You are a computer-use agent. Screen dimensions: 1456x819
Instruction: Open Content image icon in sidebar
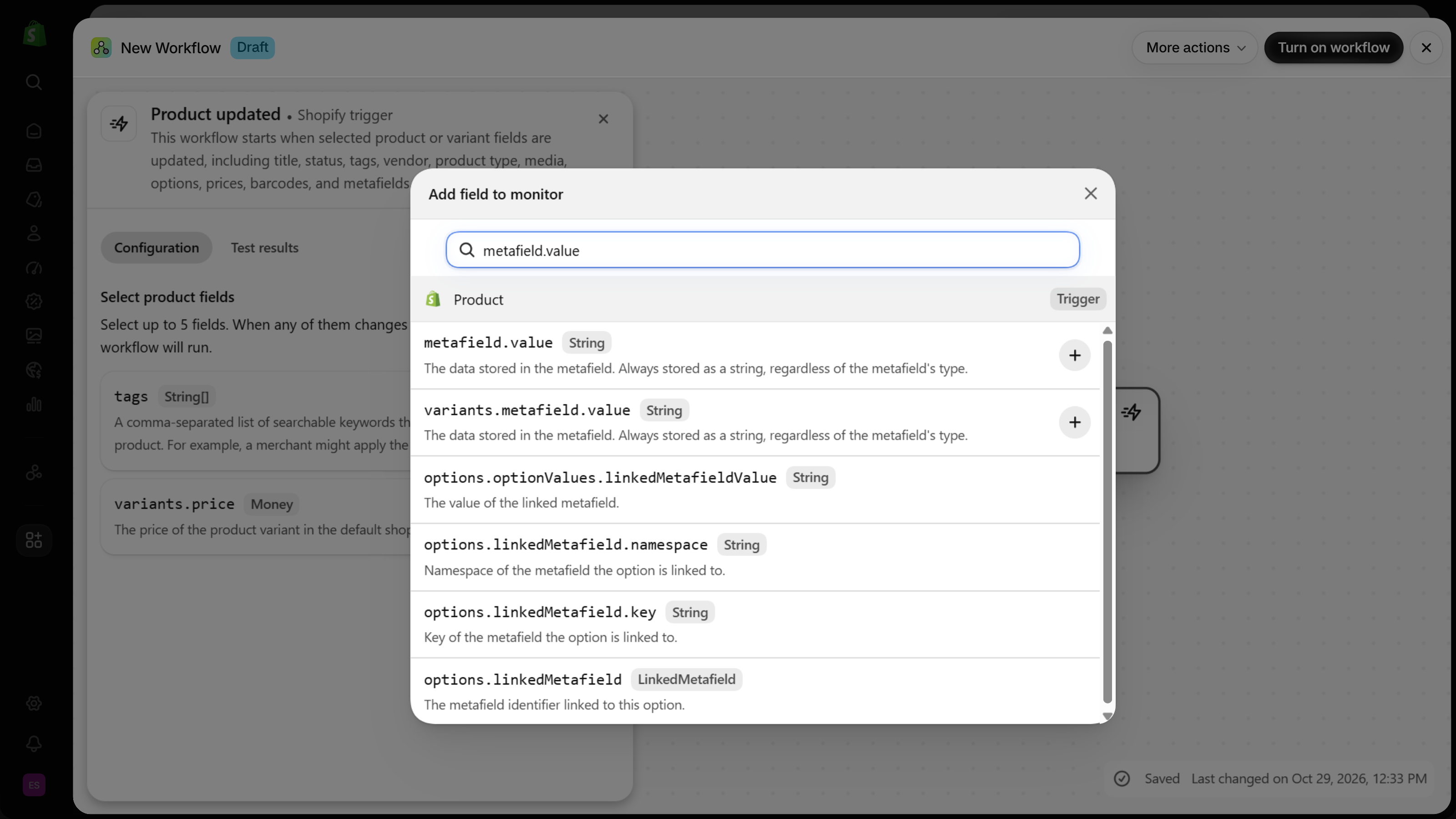34,336
